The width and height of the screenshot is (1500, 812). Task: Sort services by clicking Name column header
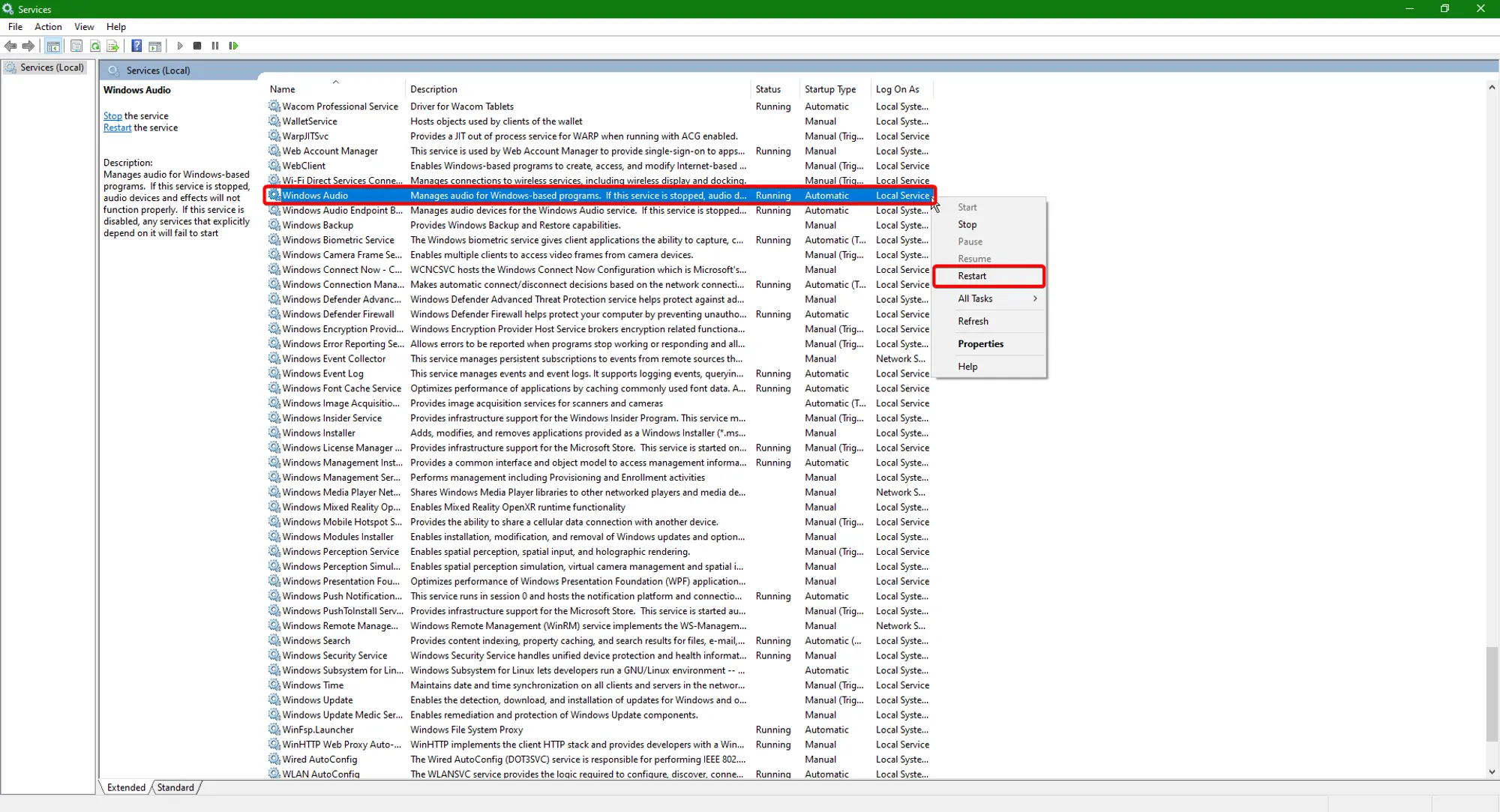(282, 88)
